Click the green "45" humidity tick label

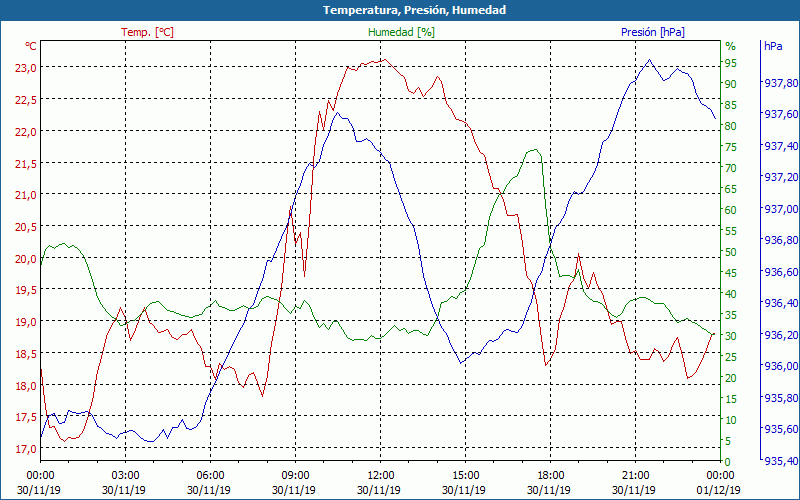[x=731, y=273]
